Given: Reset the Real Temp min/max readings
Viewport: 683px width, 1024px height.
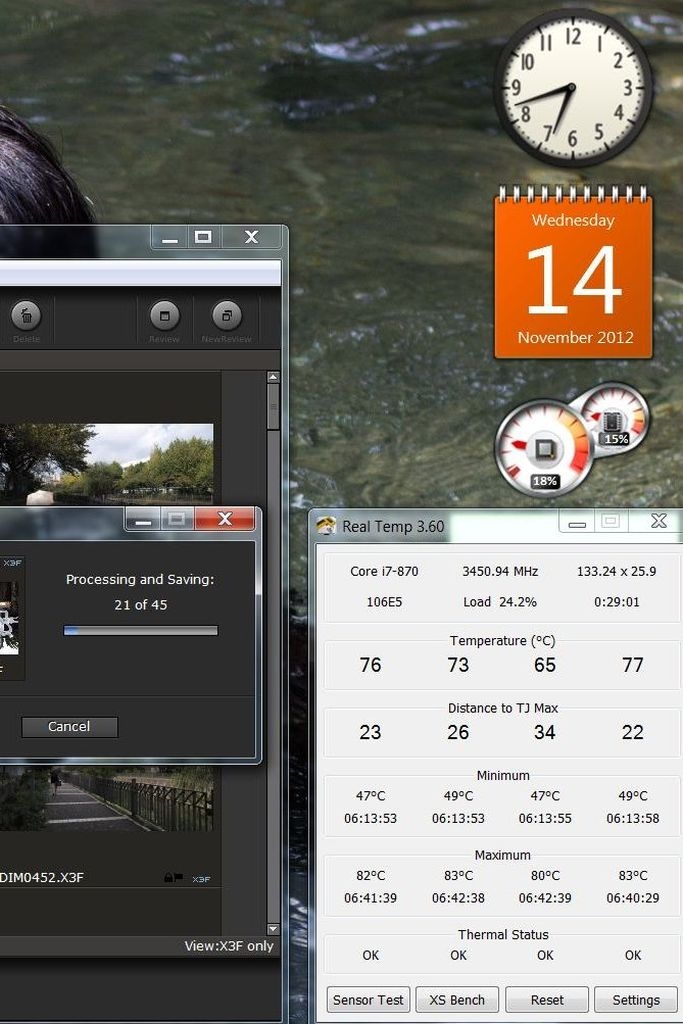Looking at the screenshot, I should [x=547, y=999].
